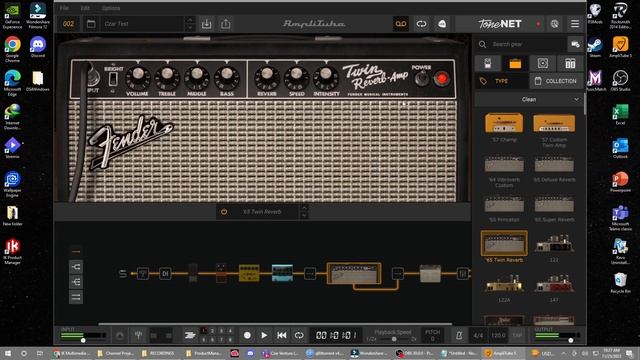Toggle the amp POWER switch
The height and width of the screenshot is (360, 640).
[422, 78]
